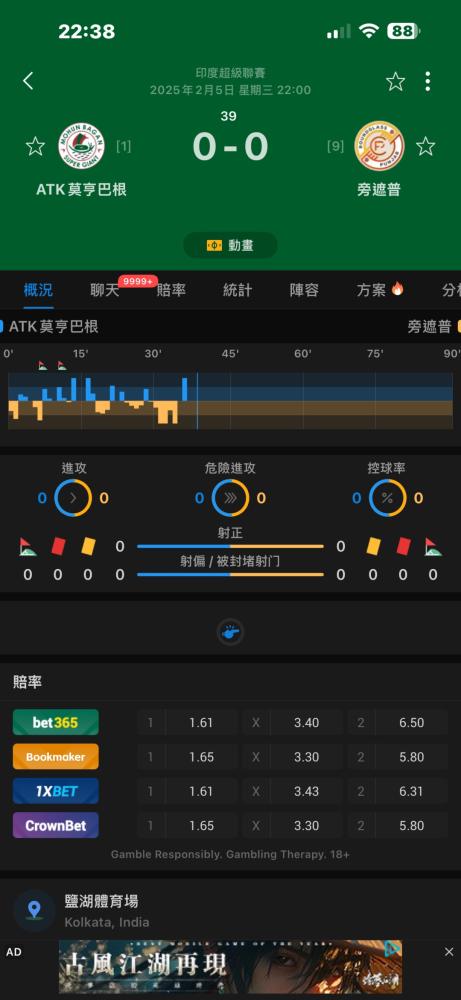The width and height of the screenshot is (461, 1000).
Task: Switch to the 統計 statistics tab
Action: click(237, 290)
